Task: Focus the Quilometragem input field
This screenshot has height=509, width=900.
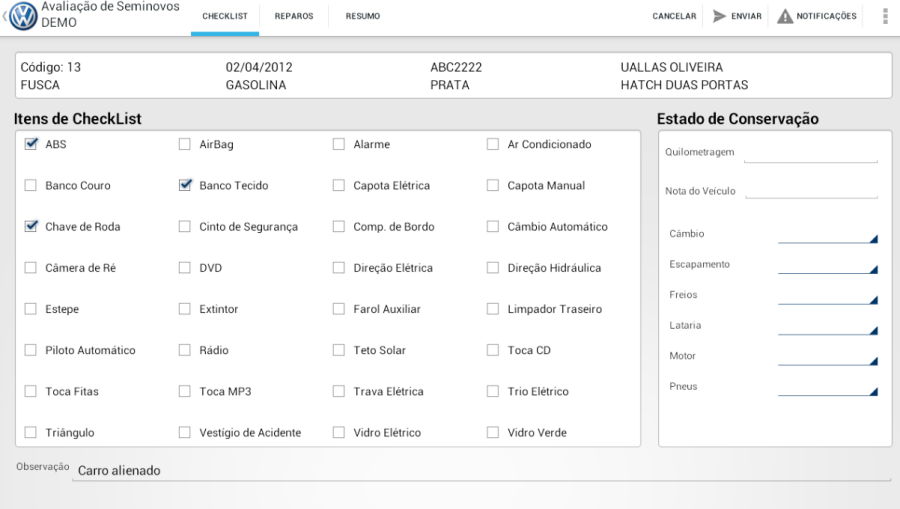Action: tap(811, 152)
